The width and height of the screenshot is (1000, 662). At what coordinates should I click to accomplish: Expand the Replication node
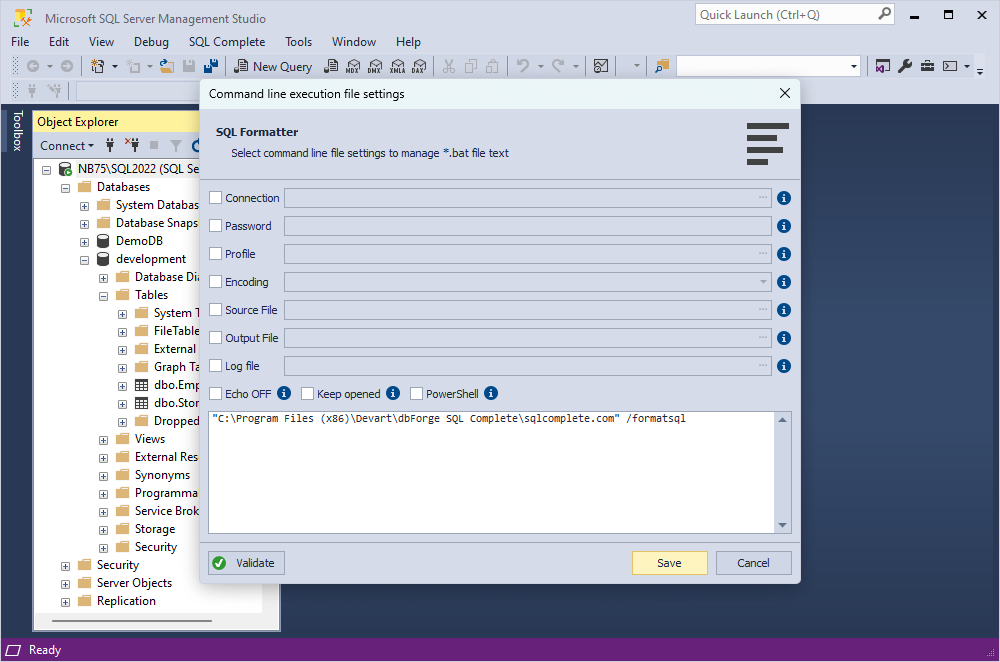coord(65,602)
